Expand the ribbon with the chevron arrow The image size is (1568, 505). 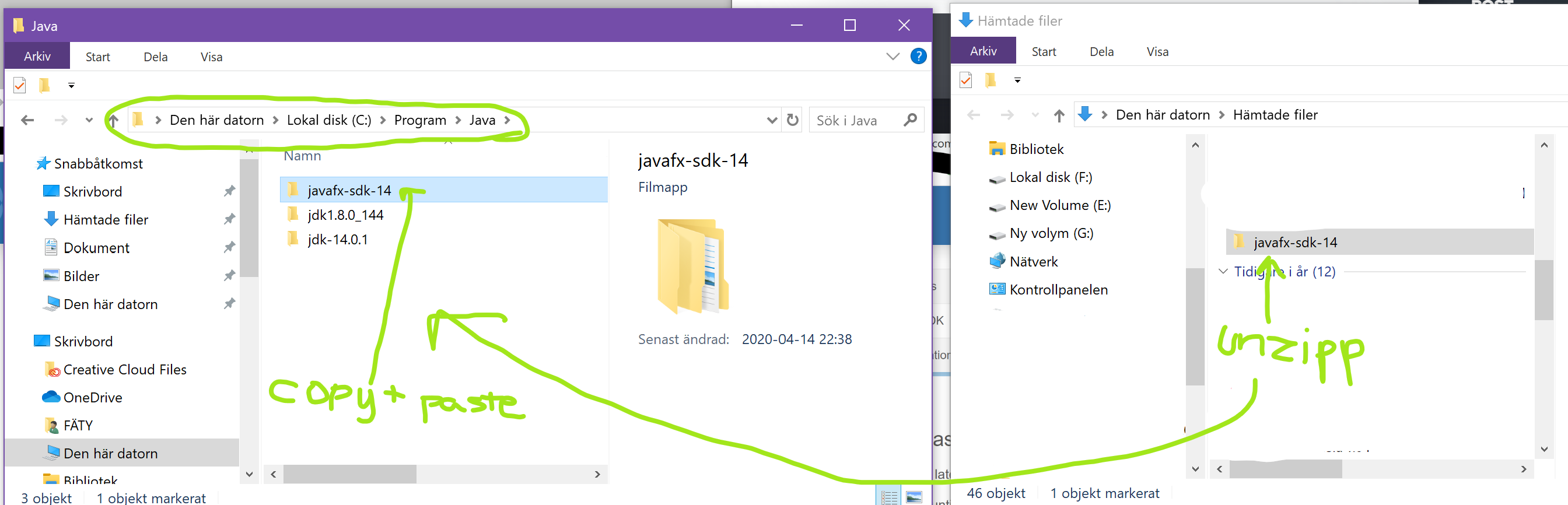892,57
